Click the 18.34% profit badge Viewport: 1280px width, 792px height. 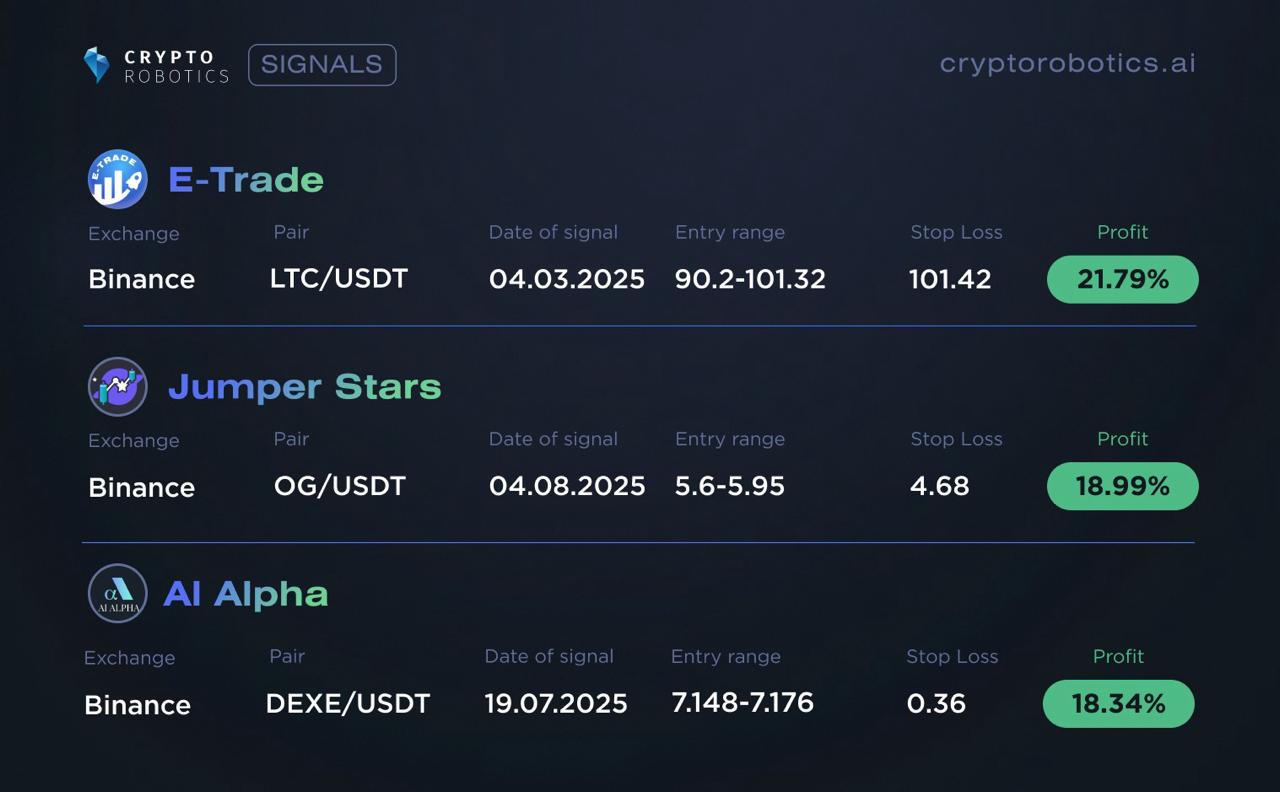(1119, 704)
